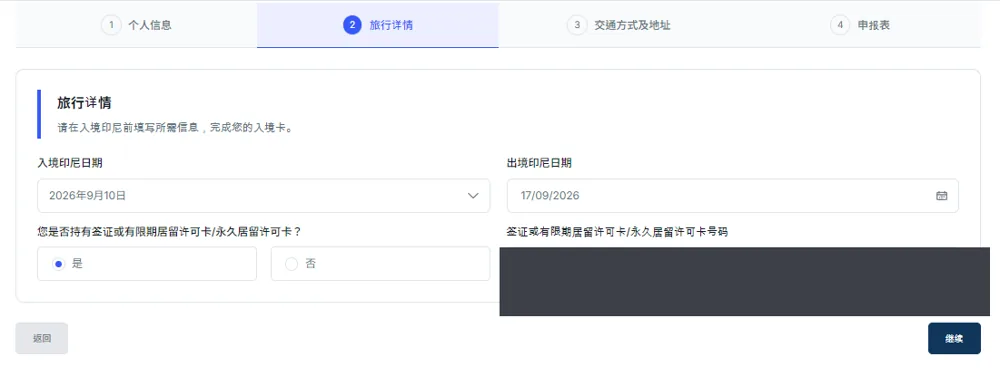Click 出境印尼日期 field showing 17/09/2026

732,196
